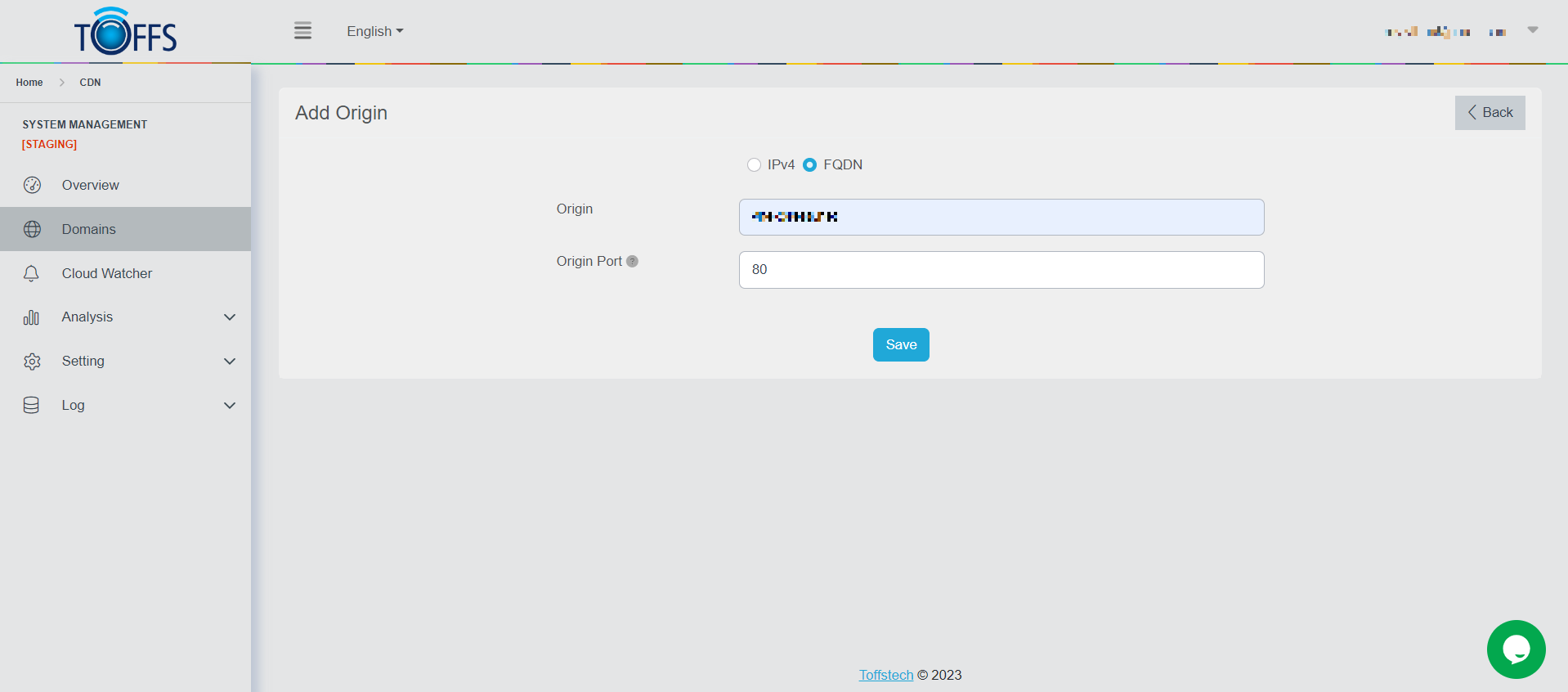
Task: Click the TOFFS logo
Action: tap(125, 33)
